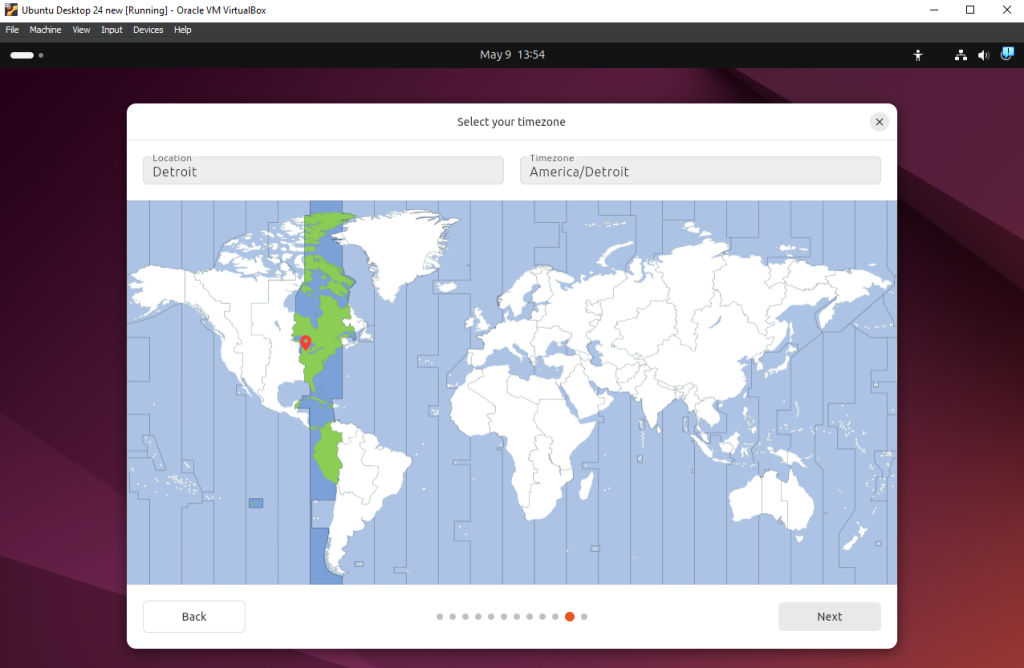This screenshot has height=668, width=1024.
Task: Click the Activities workspace indicator pill
Action: tap(22, 56)
